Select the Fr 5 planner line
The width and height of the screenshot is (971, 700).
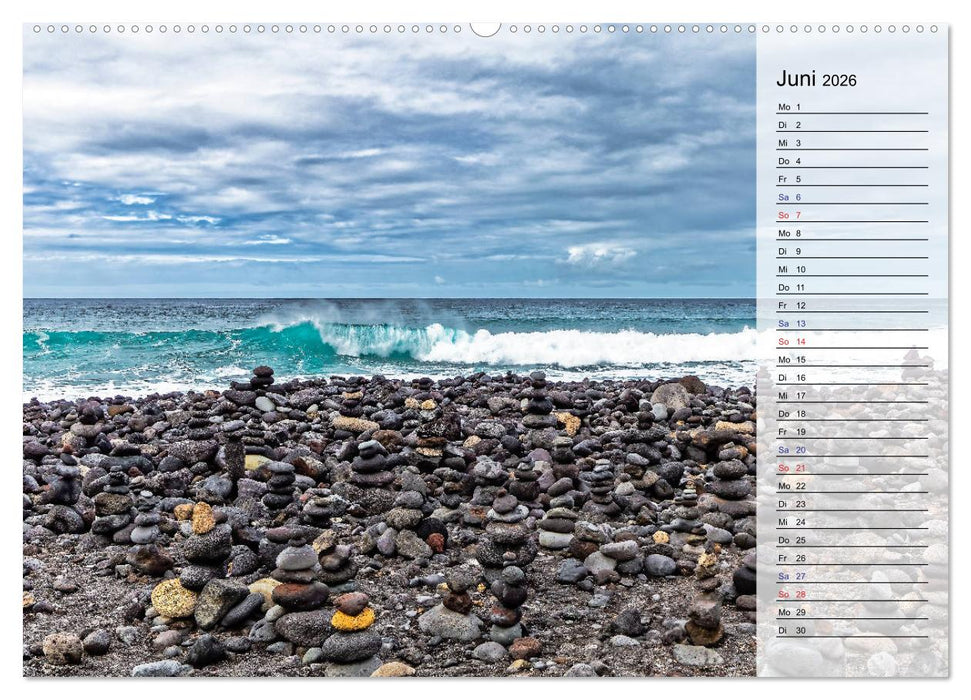pos(850,178)
